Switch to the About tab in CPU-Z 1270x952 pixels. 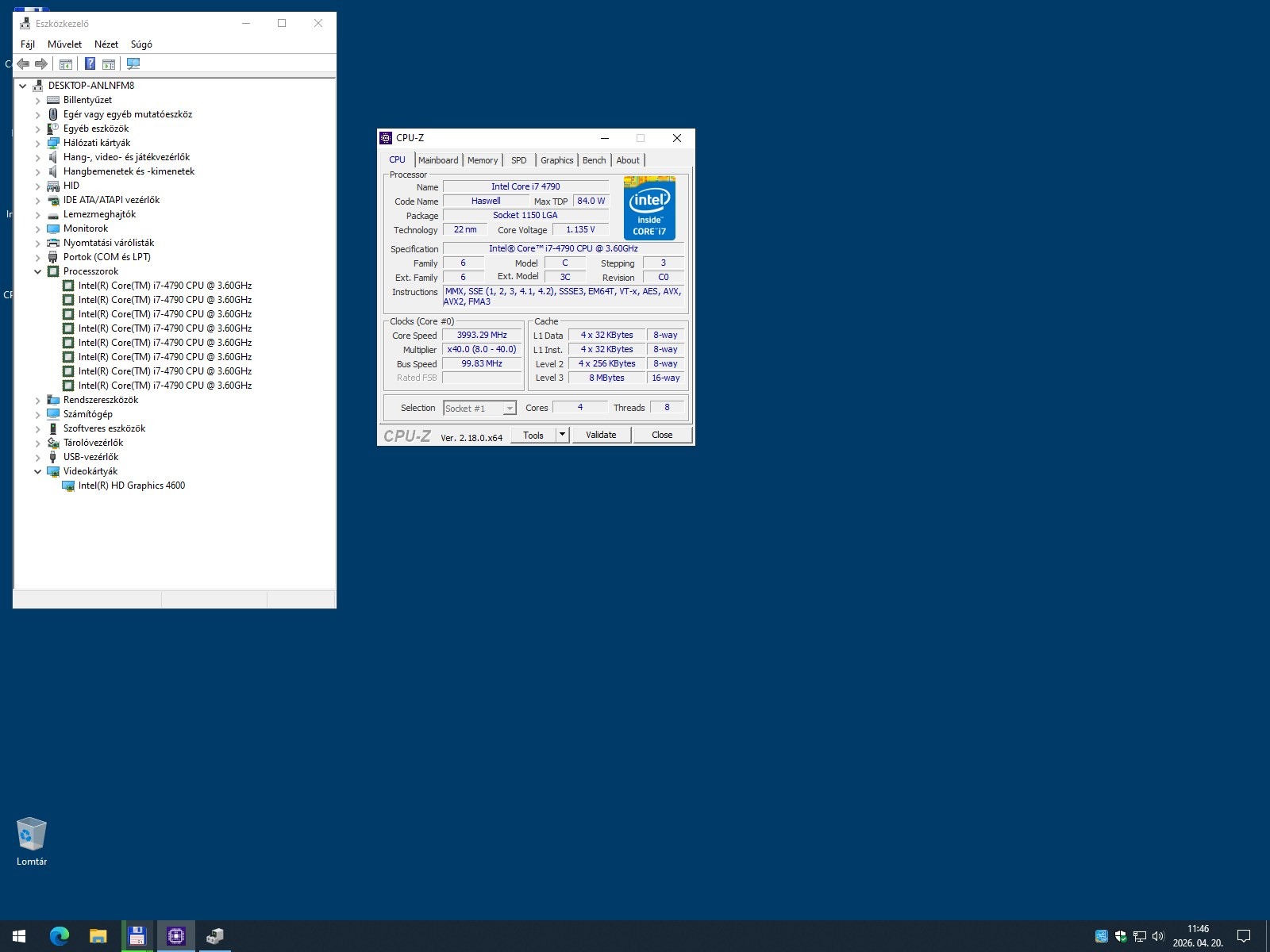(x=628, y=160)
